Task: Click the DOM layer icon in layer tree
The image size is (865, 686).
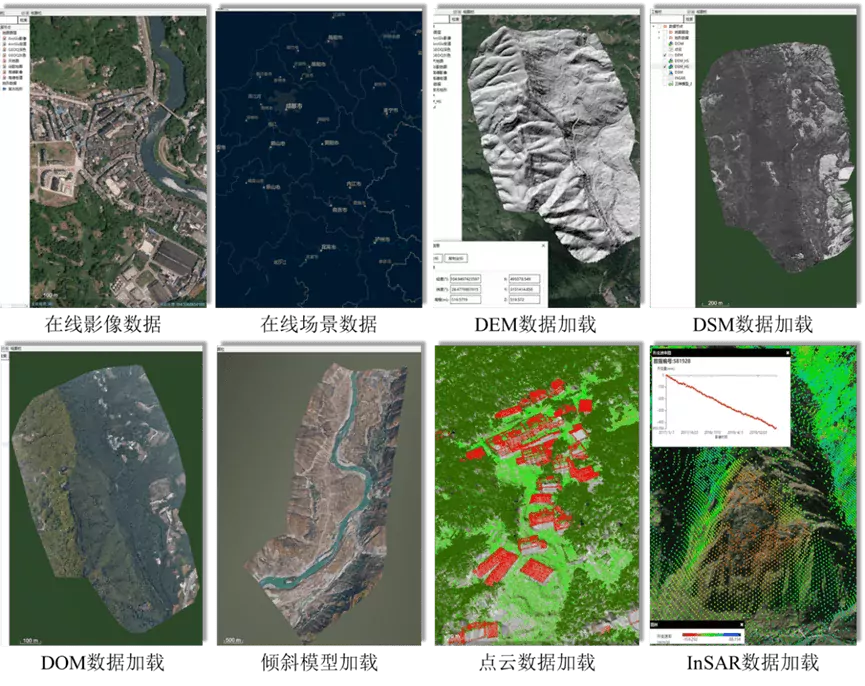Action: coord(673,45)
